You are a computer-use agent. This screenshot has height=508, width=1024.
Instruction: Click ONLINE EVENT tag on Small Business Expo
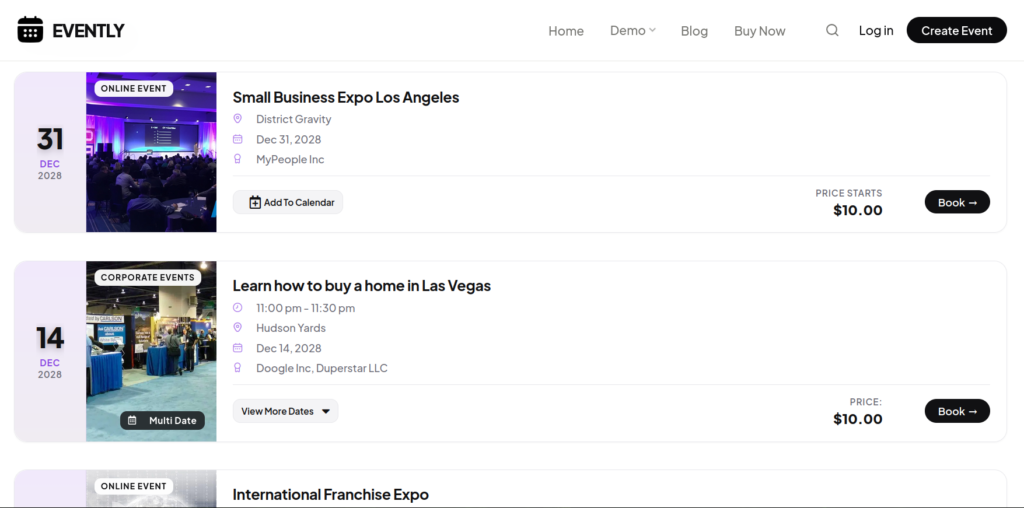134,88
